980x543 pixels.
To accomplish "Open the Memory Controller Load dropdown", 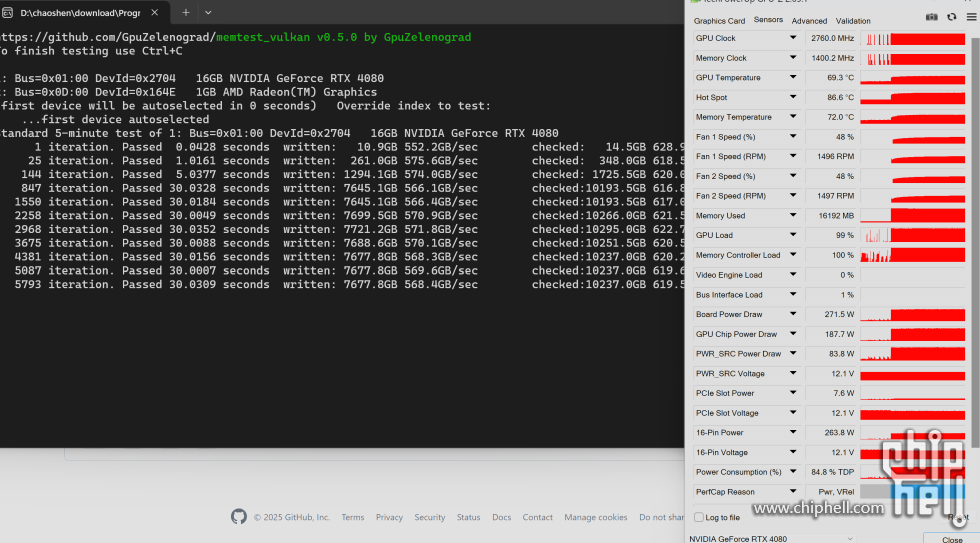I will tap(792, 255).
